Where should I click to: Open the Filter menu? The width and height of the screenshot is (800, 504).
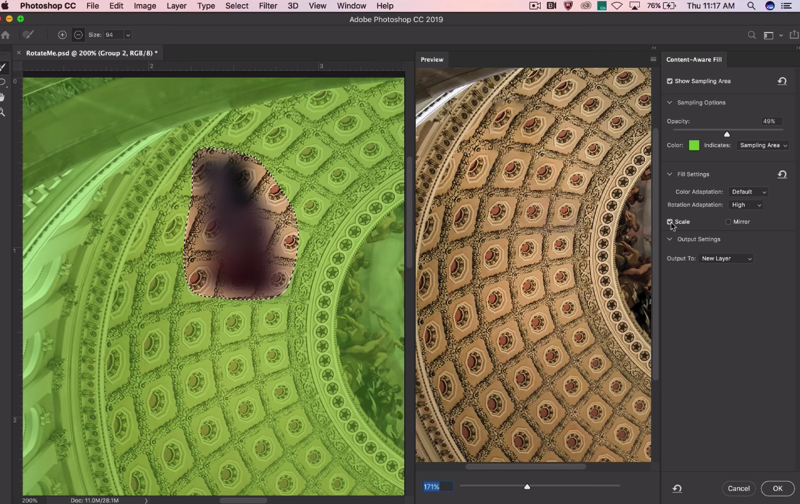[x=268, y=6]
